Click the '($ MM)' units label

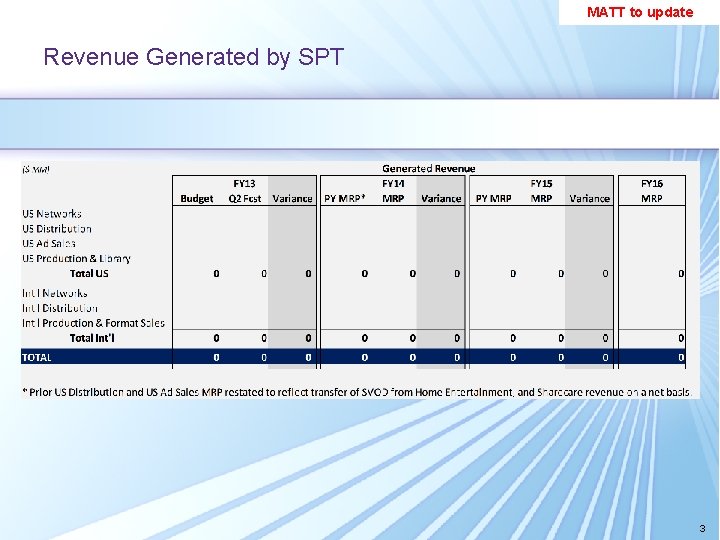click(x=36, y=169)
